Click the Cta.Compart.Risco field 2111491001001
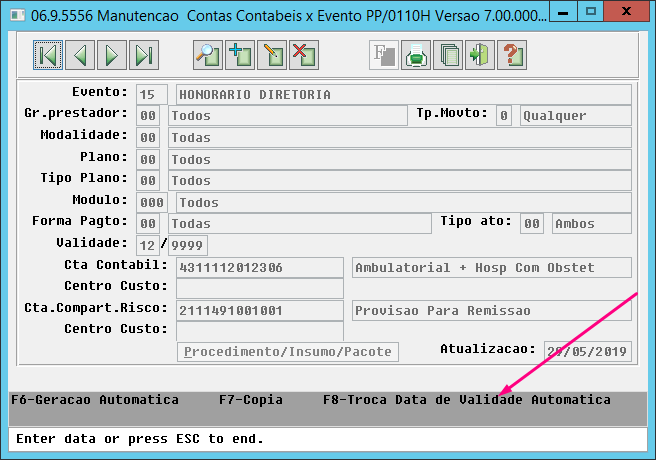The height and width of the screenshot is (460, 656). (260, 311)
